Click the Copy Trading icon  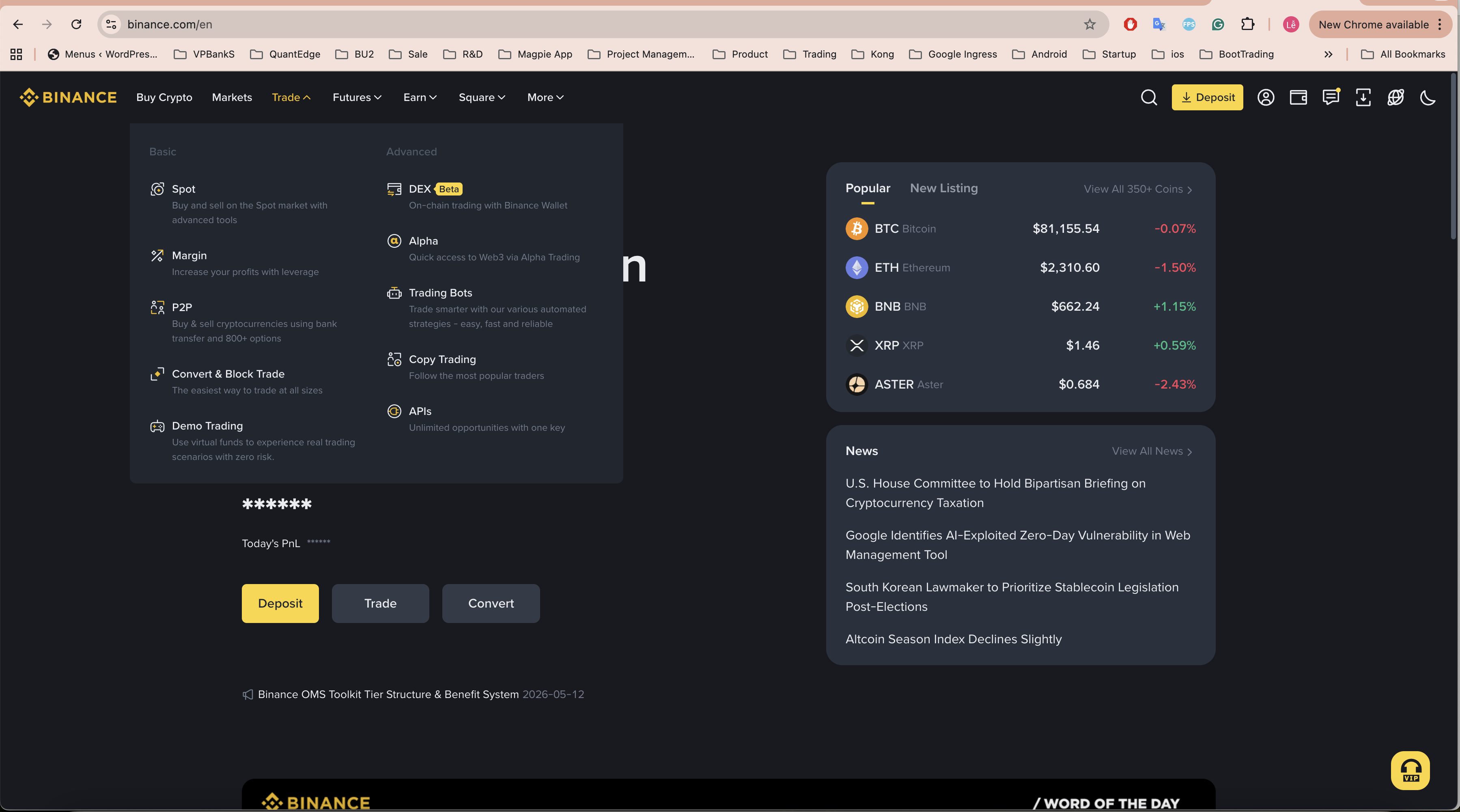tap(394, 359)
